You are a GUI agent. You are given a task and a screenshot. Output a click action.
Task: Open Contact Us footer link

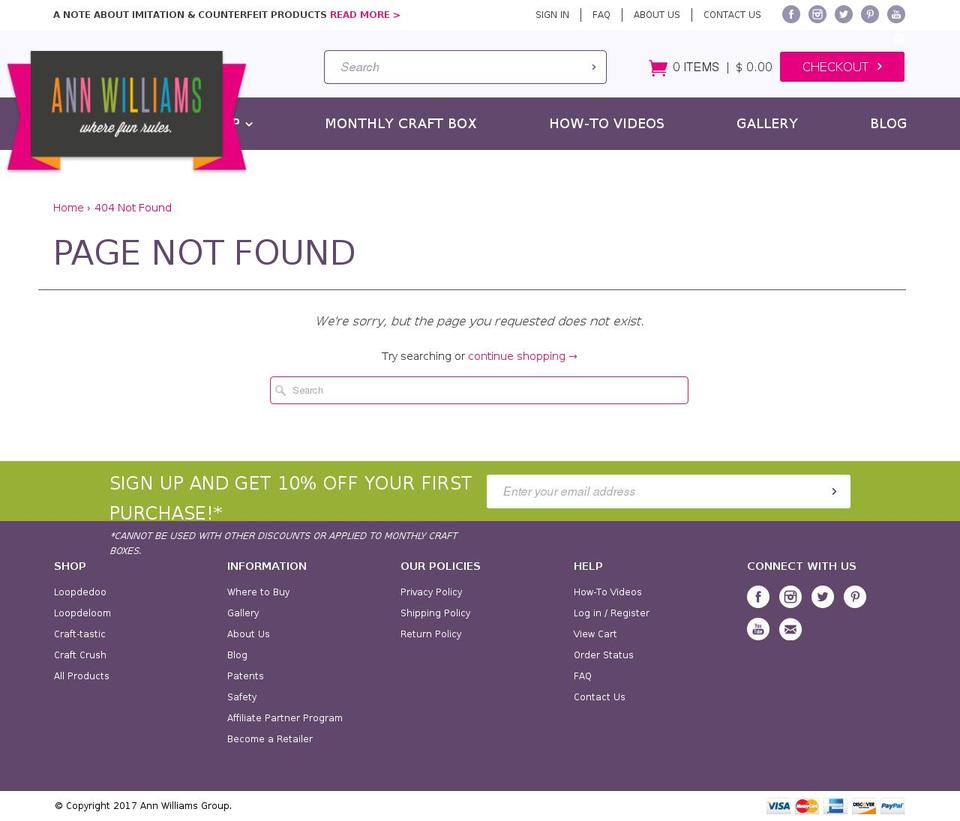pyautogui.click(x=599, y=697)
